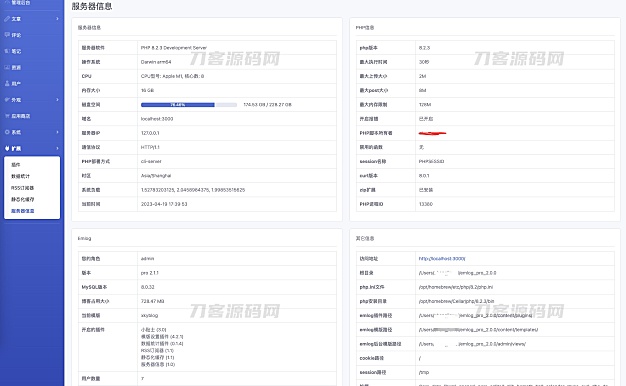Click the 评论 label in sidebar

[x=16, y=35]
